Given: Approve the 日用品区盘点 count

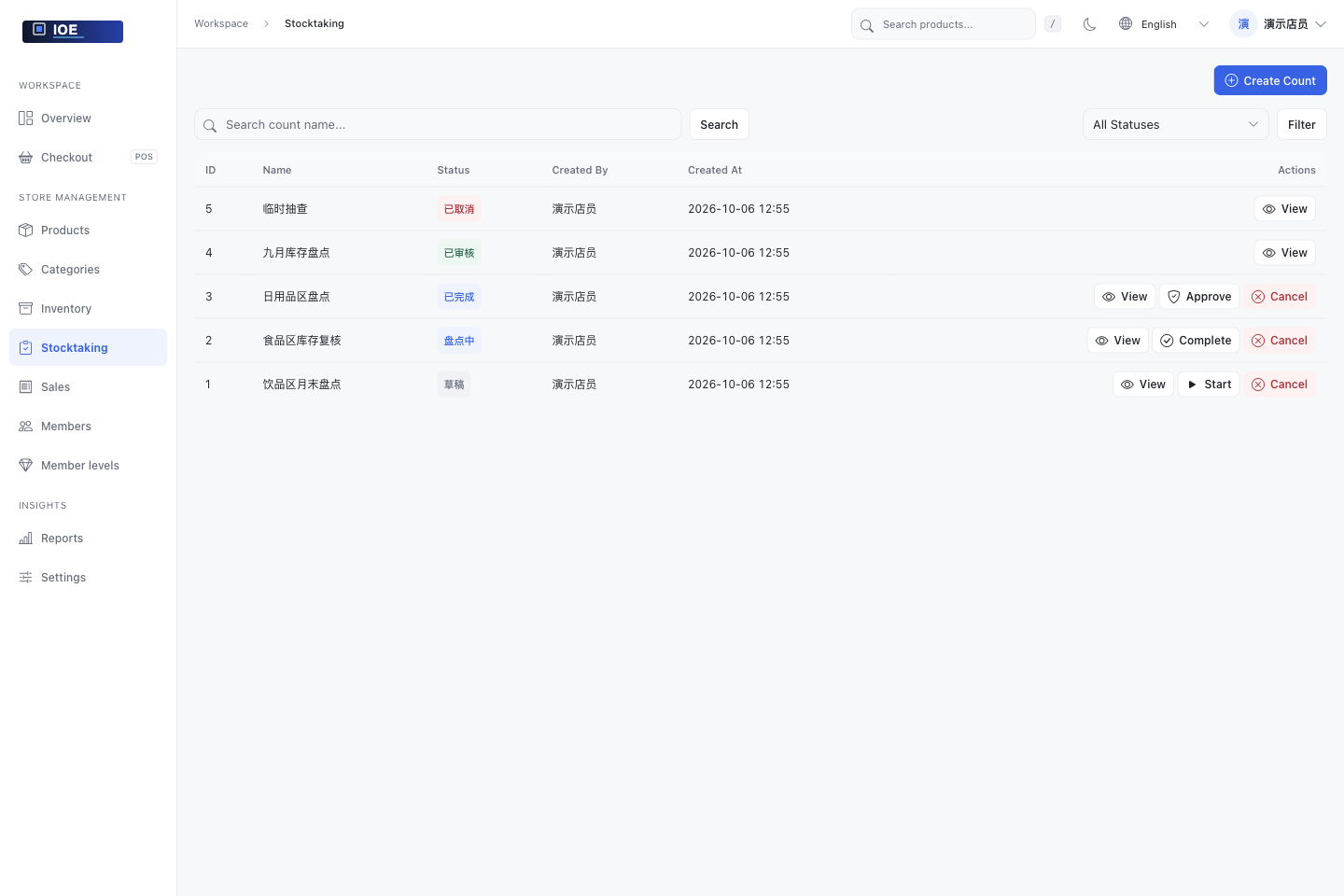Looking at the screenshot, I should point(1199,297).
